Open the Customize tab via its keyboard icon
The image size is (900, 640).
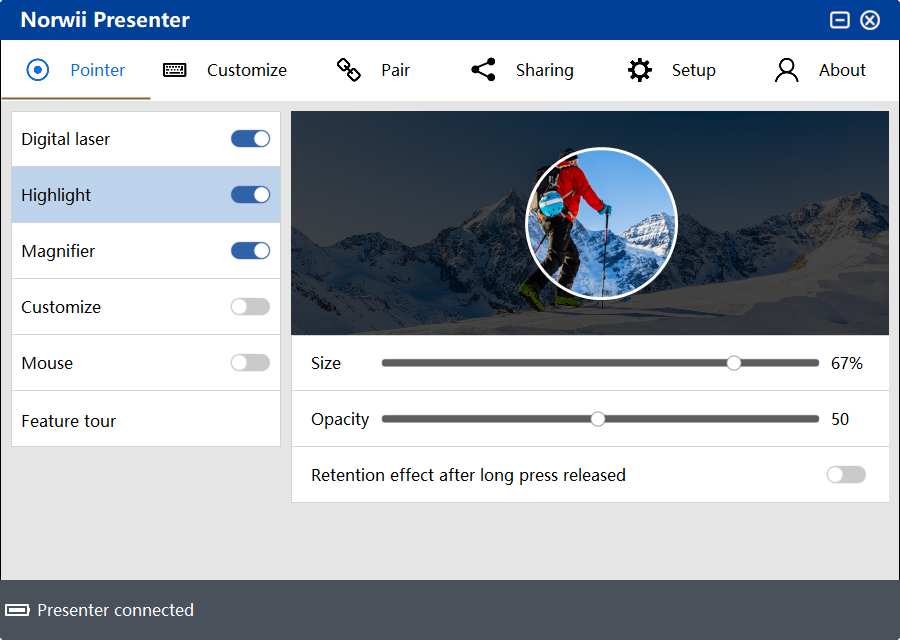point(174,70)
